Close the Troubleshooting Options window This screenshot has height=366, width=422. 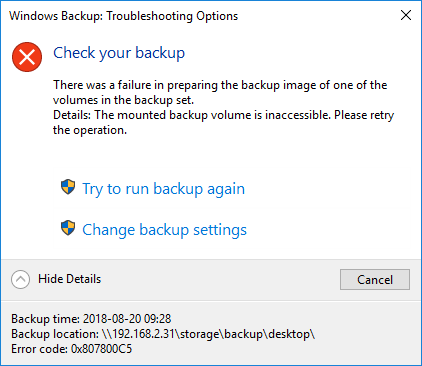click(406, 15)
